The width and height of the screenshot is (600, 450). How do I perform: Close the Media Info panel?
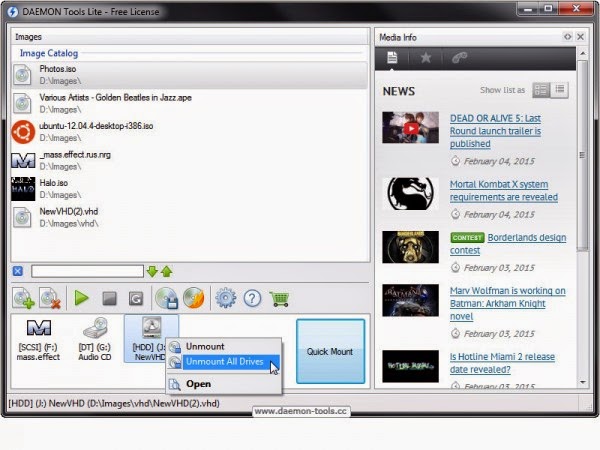(580, 37)
